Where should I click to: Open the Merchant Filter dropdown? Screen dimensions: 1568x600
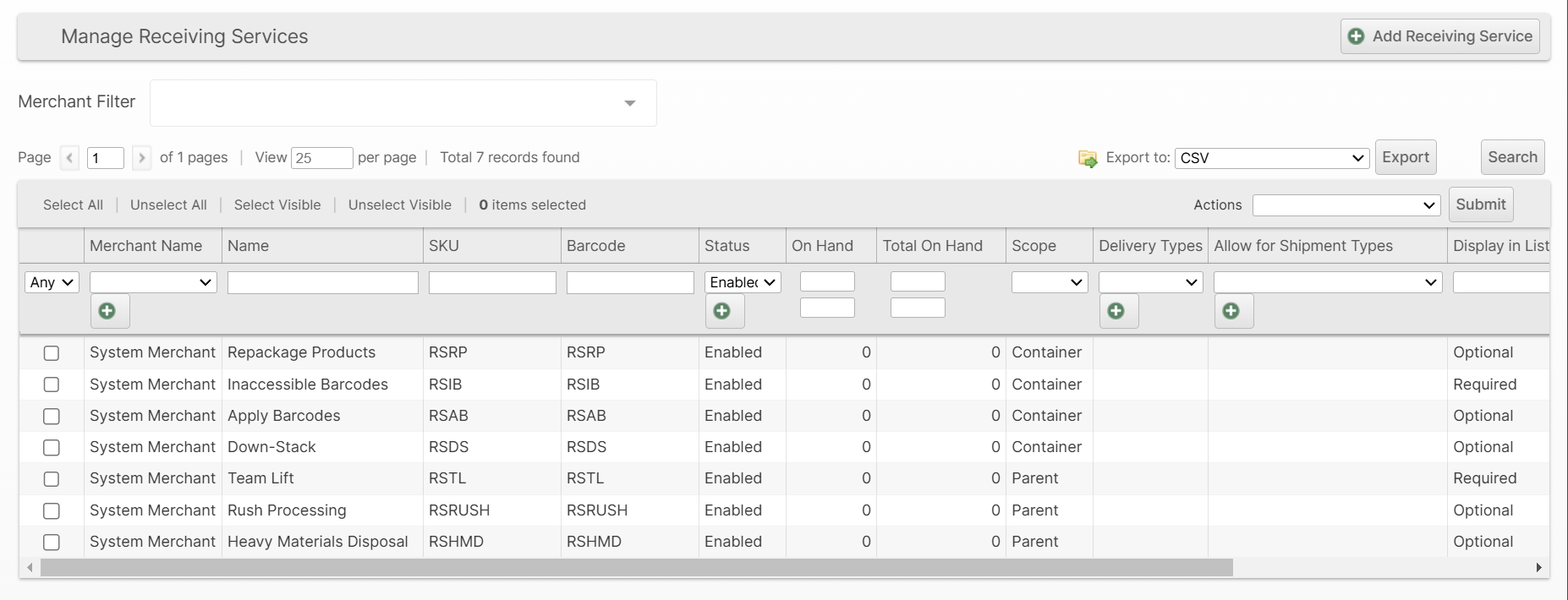point(403,103)
